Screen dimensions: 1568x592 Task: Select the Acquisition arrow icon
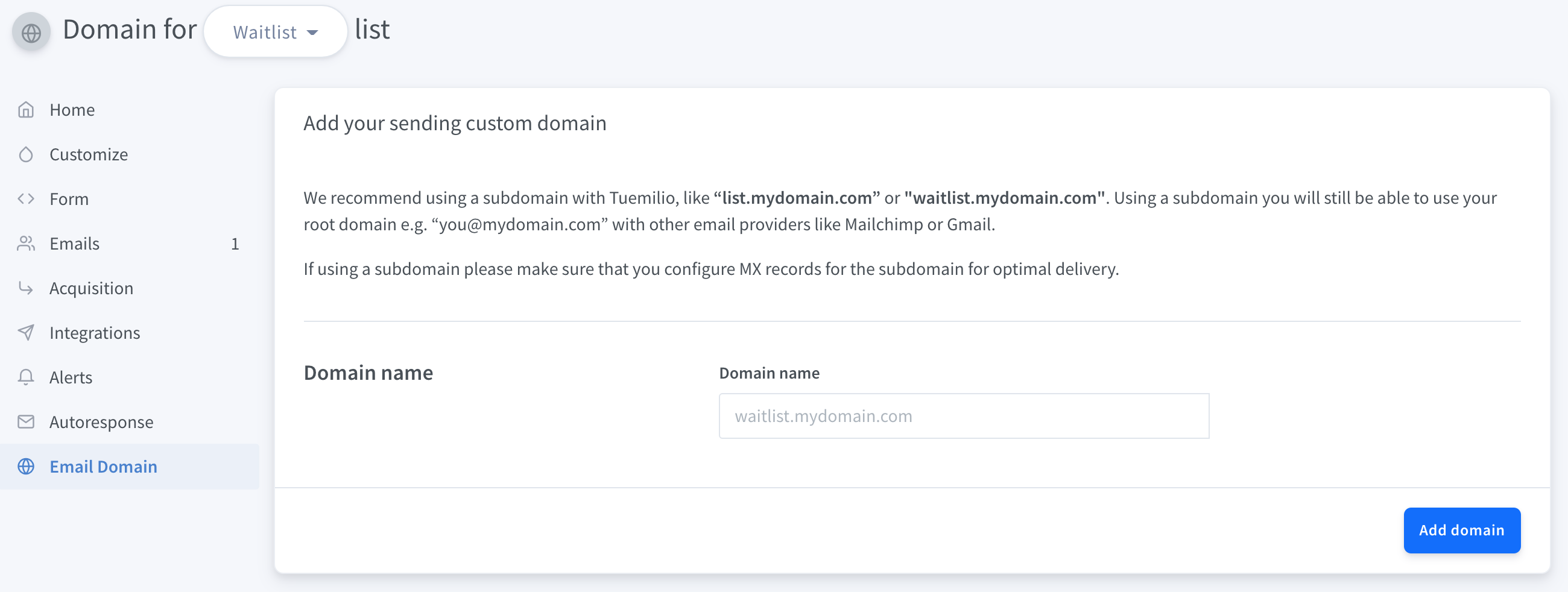pyautogui.click(x=25, y=288)
